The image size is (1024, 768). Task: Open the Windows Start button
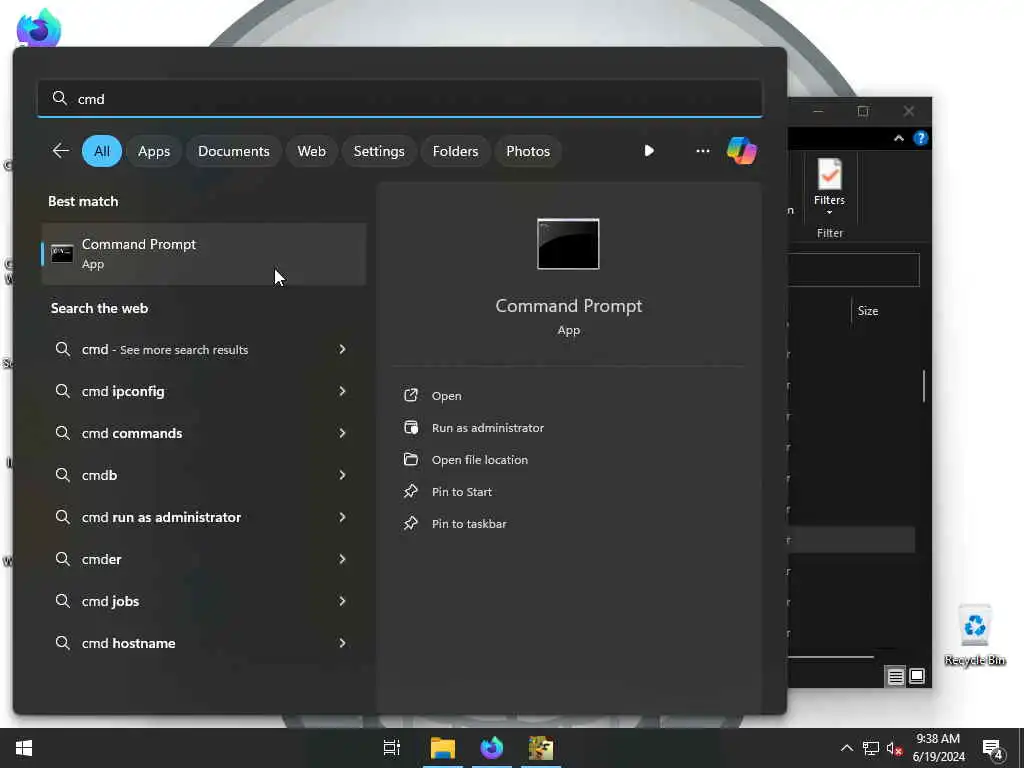click(24, 748)
